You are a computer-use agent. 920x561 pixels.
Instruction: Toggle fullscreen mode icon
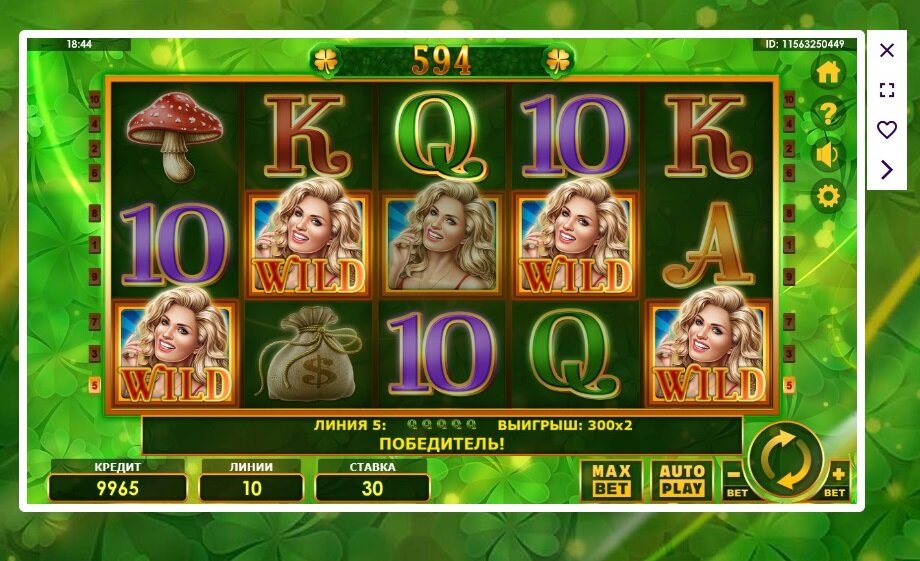(x=887, y=90)
